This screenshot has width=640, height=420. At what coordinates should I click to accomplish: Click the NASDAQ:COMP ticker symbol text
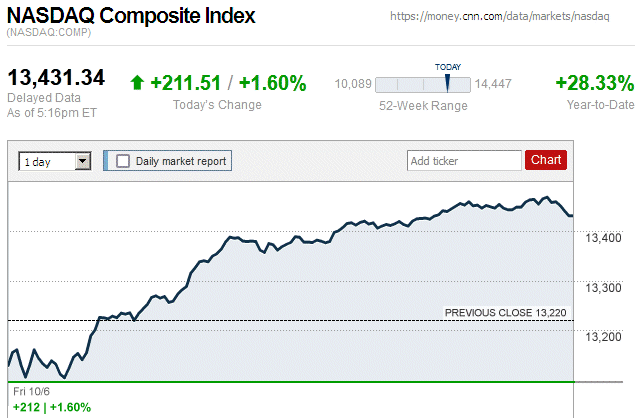(x=49, y=33)
